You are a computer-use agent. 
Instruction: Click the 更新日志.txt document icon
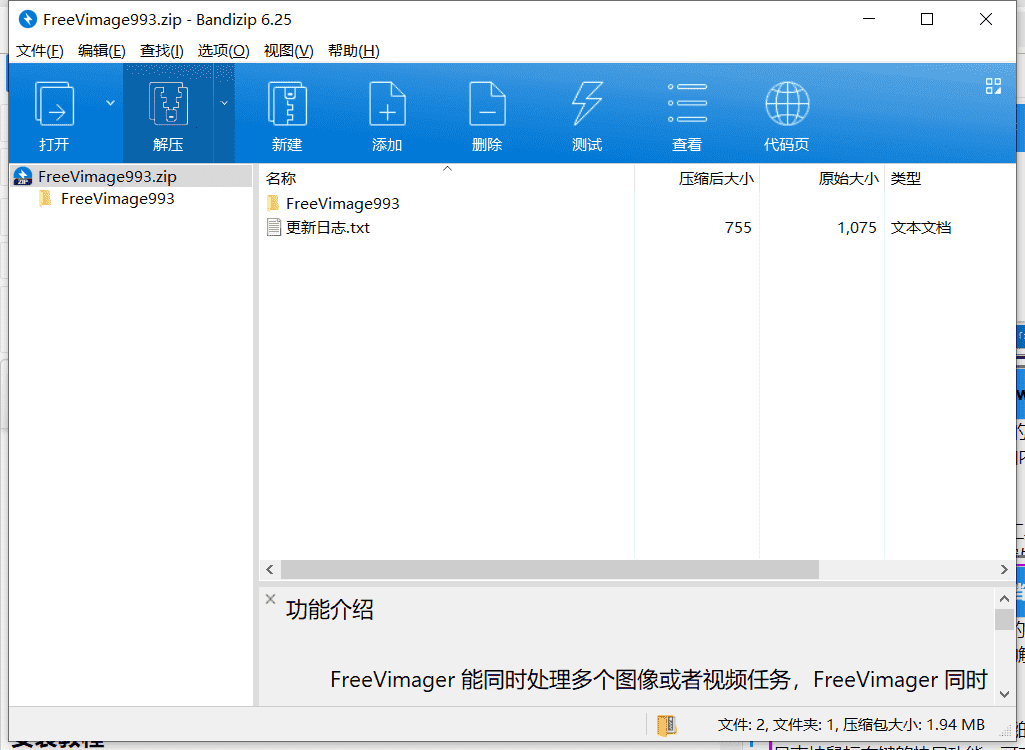point(274,228)
